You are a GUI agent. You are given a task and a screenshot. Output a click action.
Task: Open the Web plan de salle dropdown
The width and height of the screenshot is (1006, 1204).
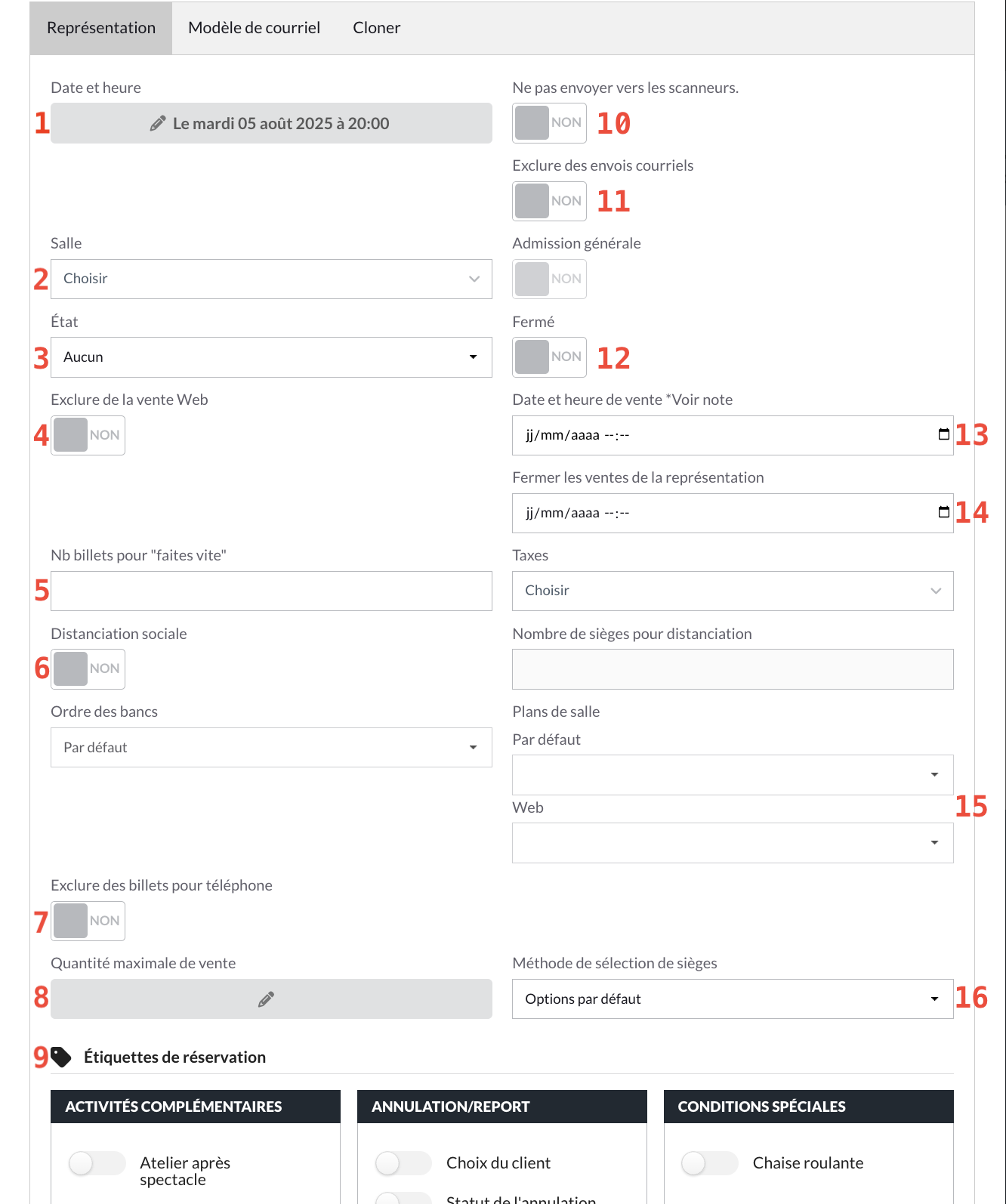(x=732, y=843)
